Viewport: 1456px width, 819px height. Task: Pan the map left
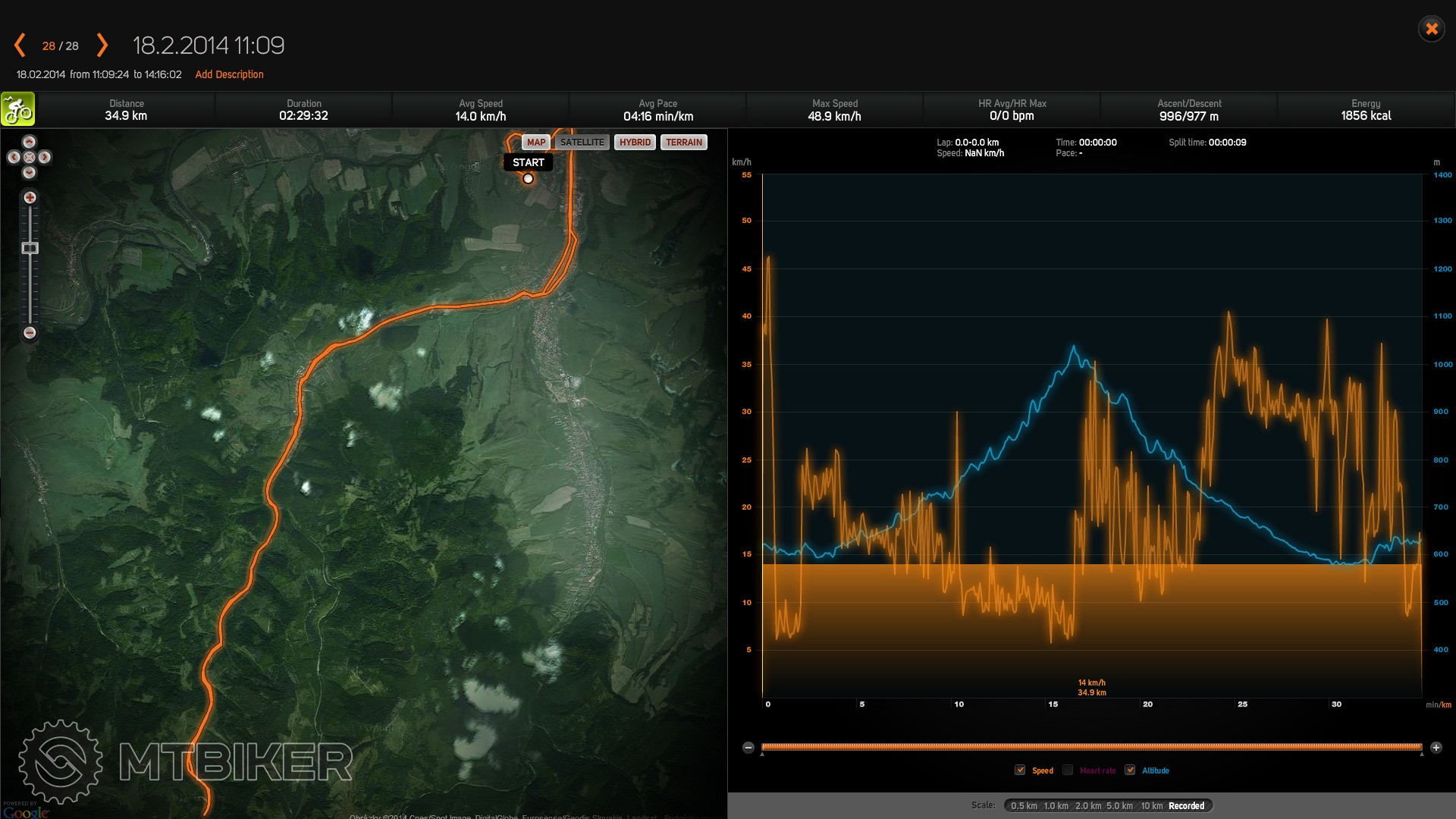click(14, 157)
